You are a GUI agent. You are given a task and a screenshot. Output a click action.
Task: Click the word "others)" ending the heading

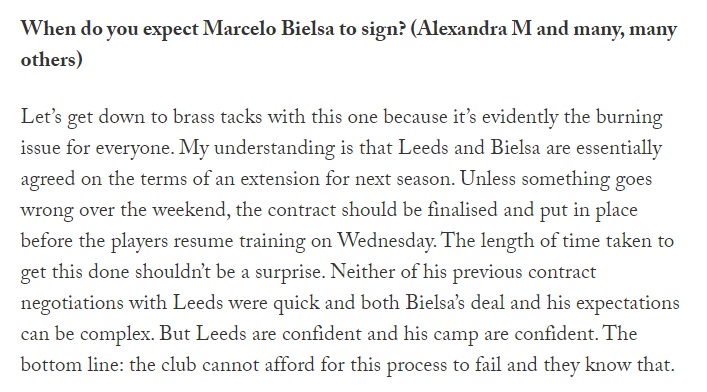pos(51,60)
